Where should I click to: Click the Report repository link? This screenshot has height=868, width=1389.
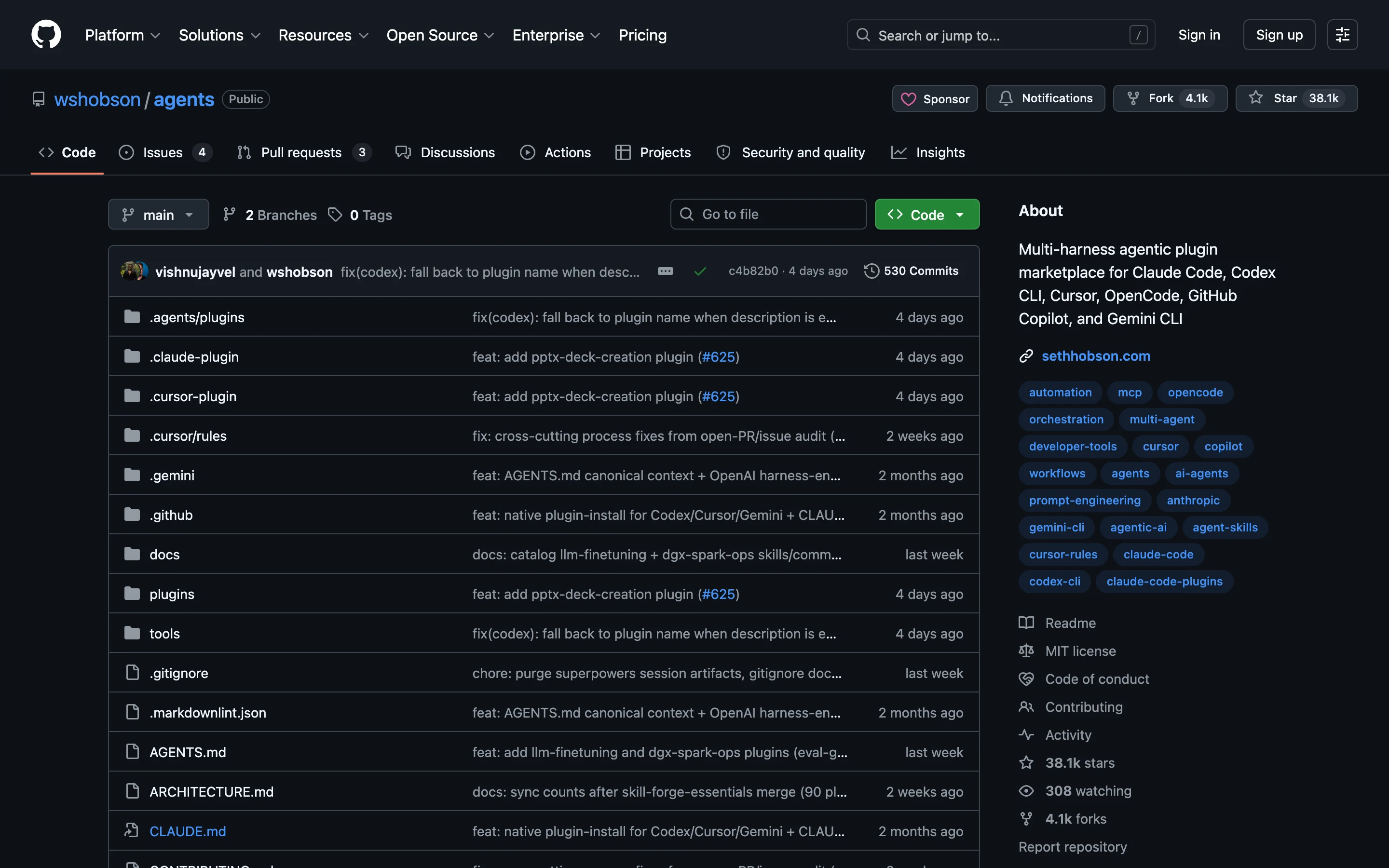click(x=1072, y=847)
